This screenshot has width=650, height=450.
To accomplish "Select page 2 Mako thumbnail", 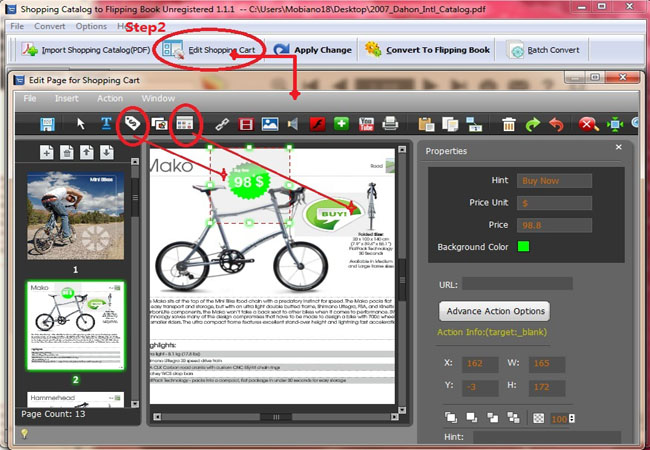I will pos(75,326).
